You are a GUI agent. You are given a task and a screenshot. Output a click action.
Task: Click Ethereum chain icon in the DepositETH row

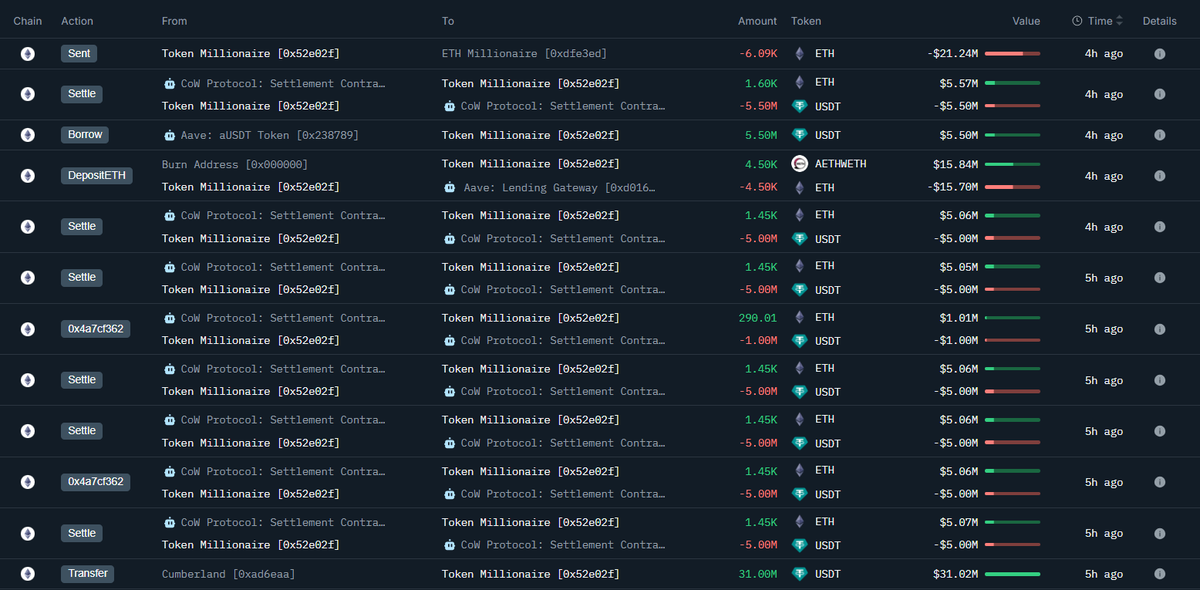tap(28, 176)
